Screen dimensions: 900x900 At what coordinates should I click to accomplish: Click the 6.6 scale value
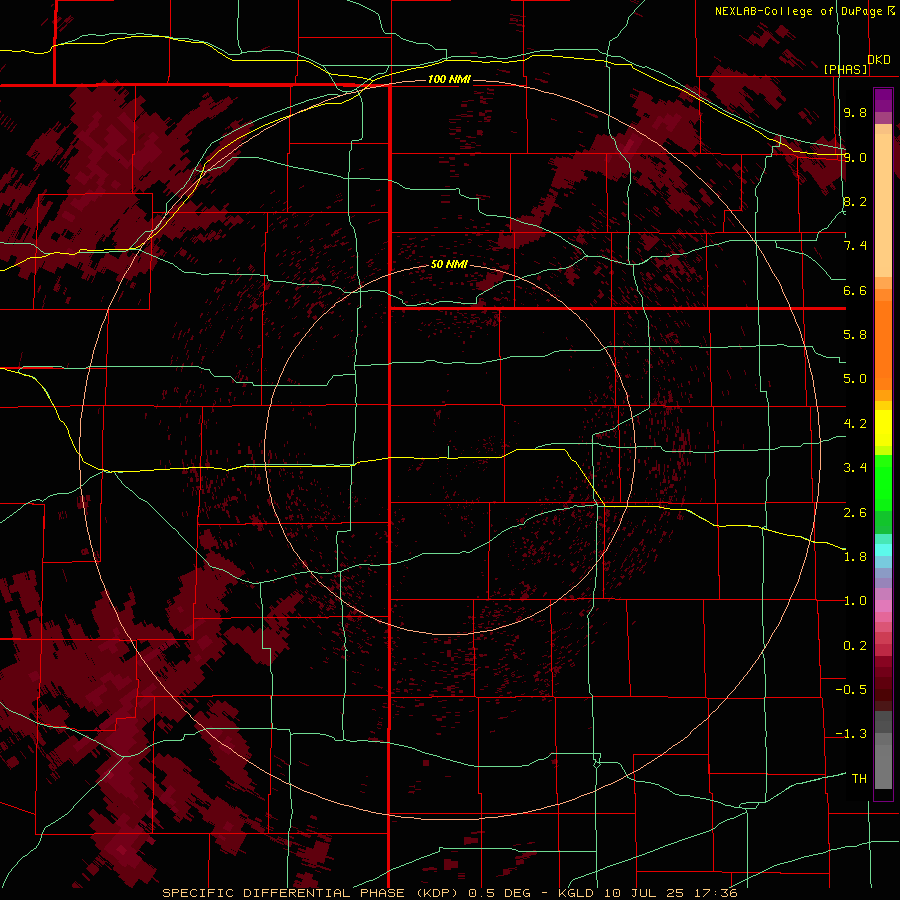point(855,290)
